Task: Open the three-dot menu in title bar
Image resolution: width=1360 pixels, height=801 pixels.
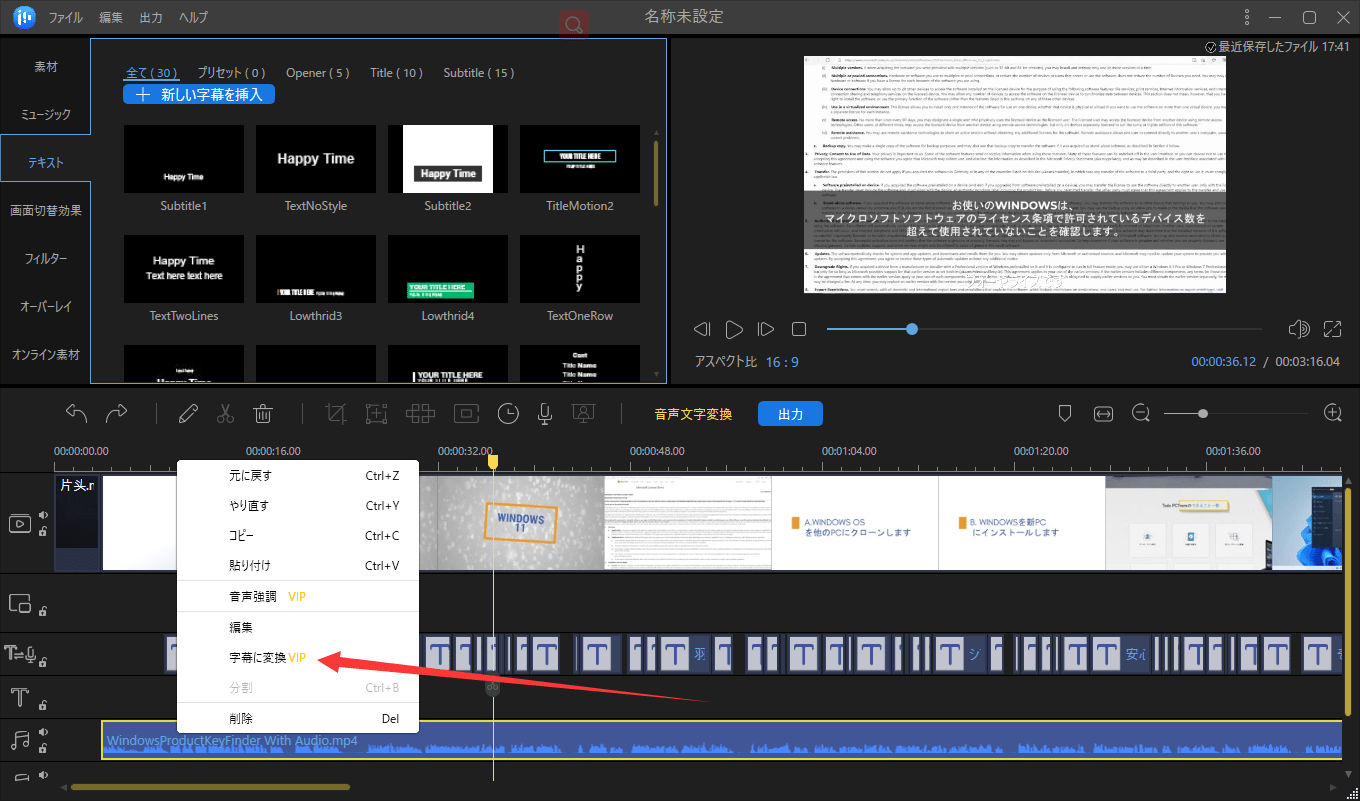Action: (x=1246, y=17)
